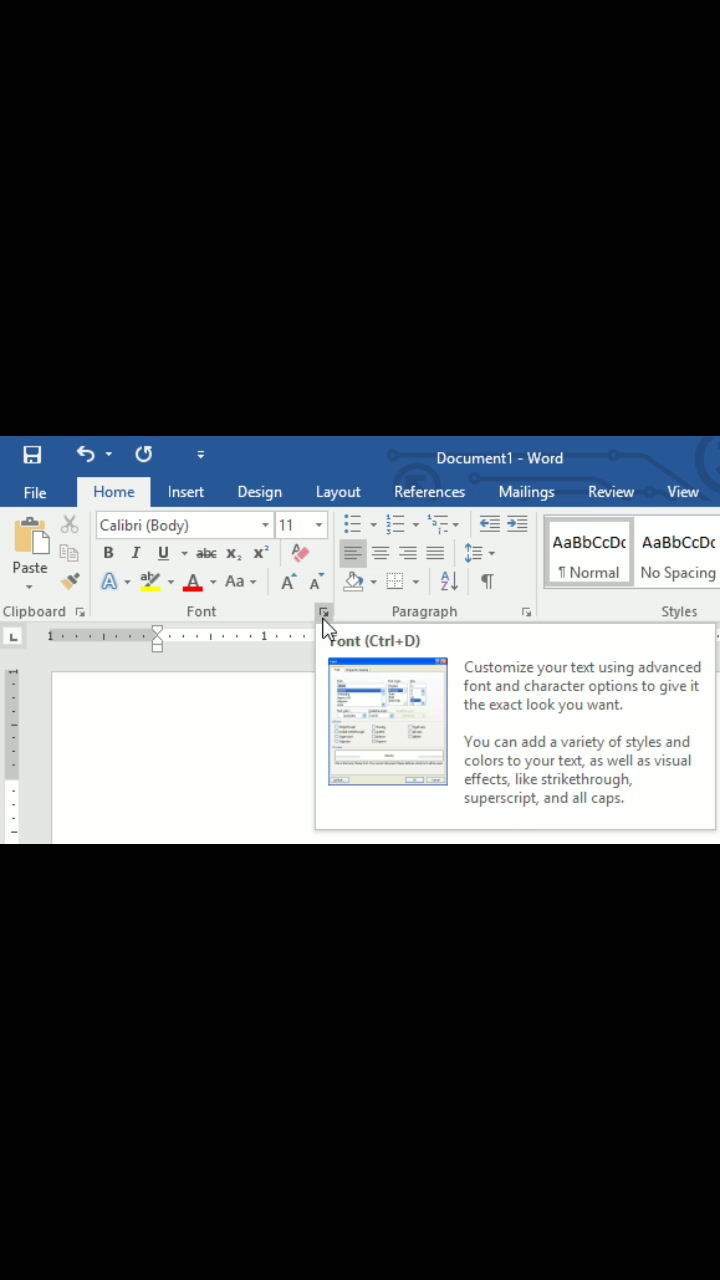
Task: Click the Increase Indent icon
Action: 517,524
